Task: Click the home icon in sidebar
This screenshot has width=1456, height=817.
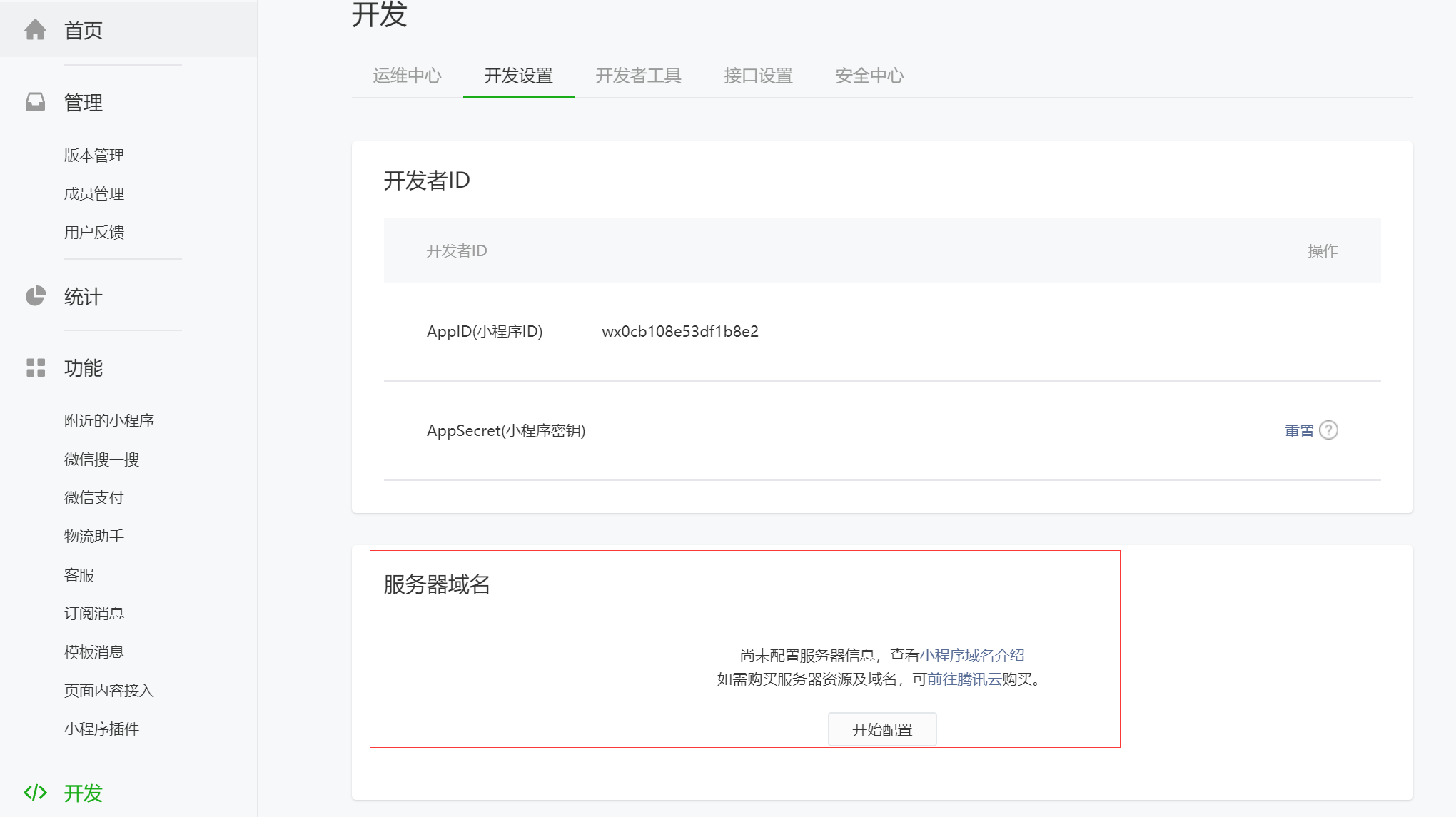Action: click(35, 30)
